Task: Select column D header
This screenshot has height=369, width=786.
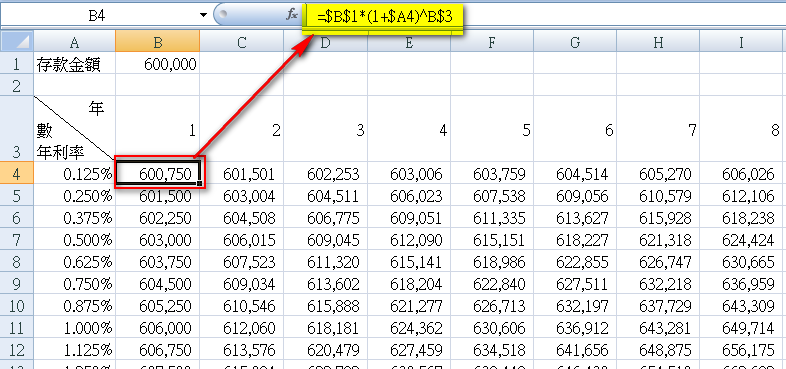Action: 325,42
